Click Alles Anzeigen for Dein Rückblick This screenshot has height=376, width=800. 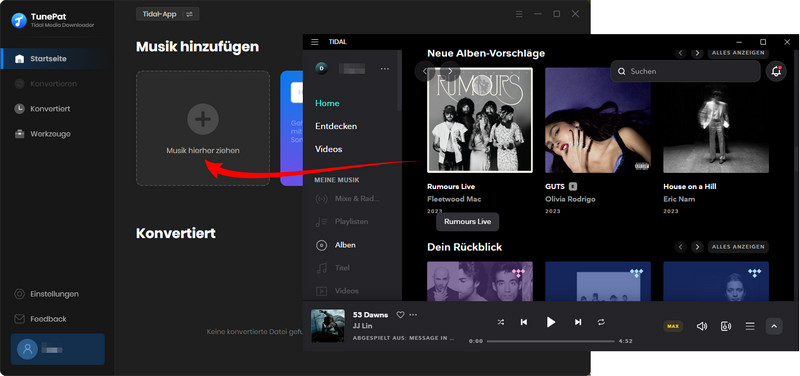pos(738,247)
